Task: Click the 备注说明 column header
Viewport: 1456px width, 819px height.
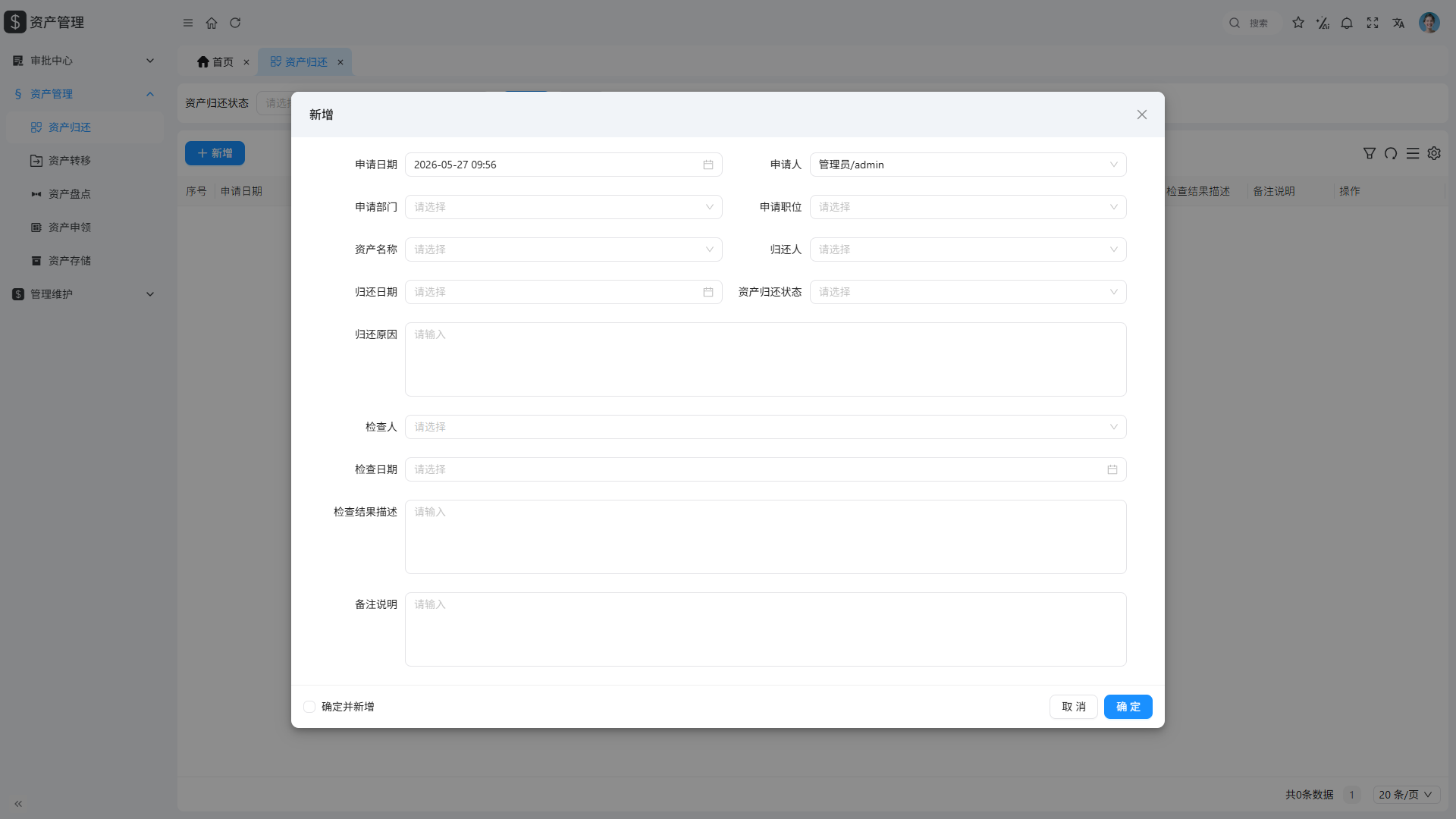Action: [x=1274, y=191]
